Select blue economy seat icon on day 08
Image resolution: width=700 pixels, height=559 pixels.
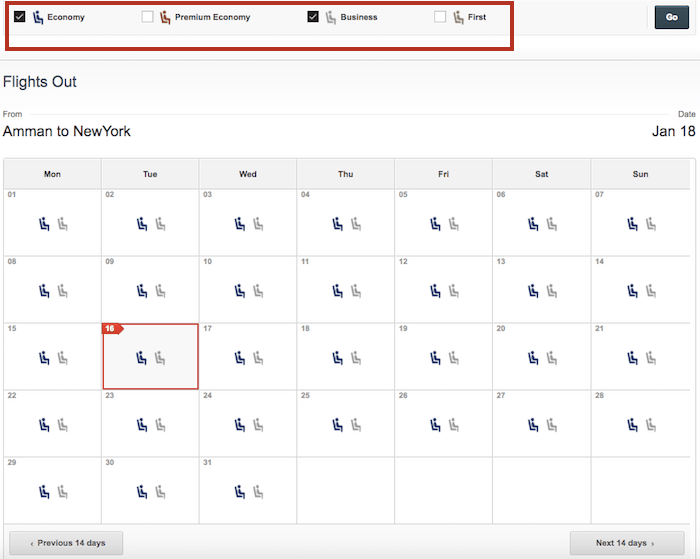click(x=44, y=291)
